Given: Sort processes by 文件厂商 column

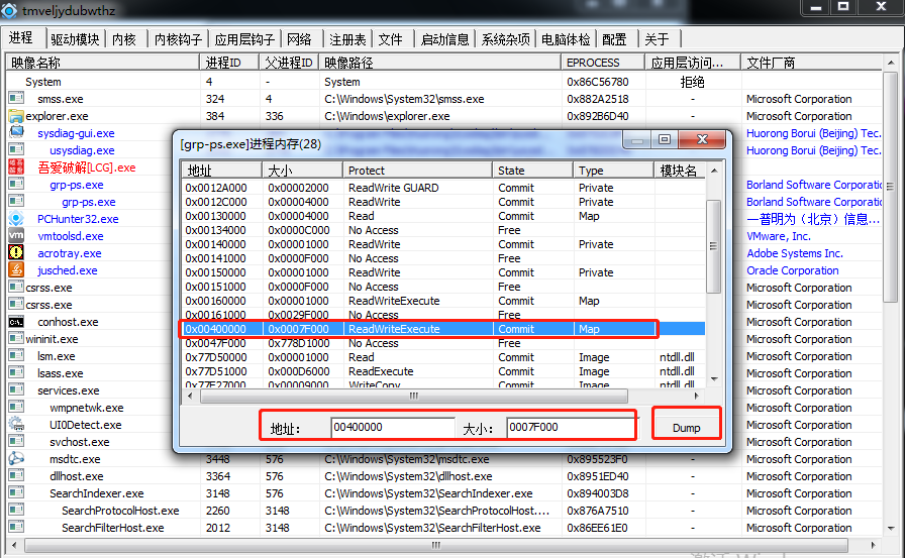Looking at the screenshot, I should point(811,62).
